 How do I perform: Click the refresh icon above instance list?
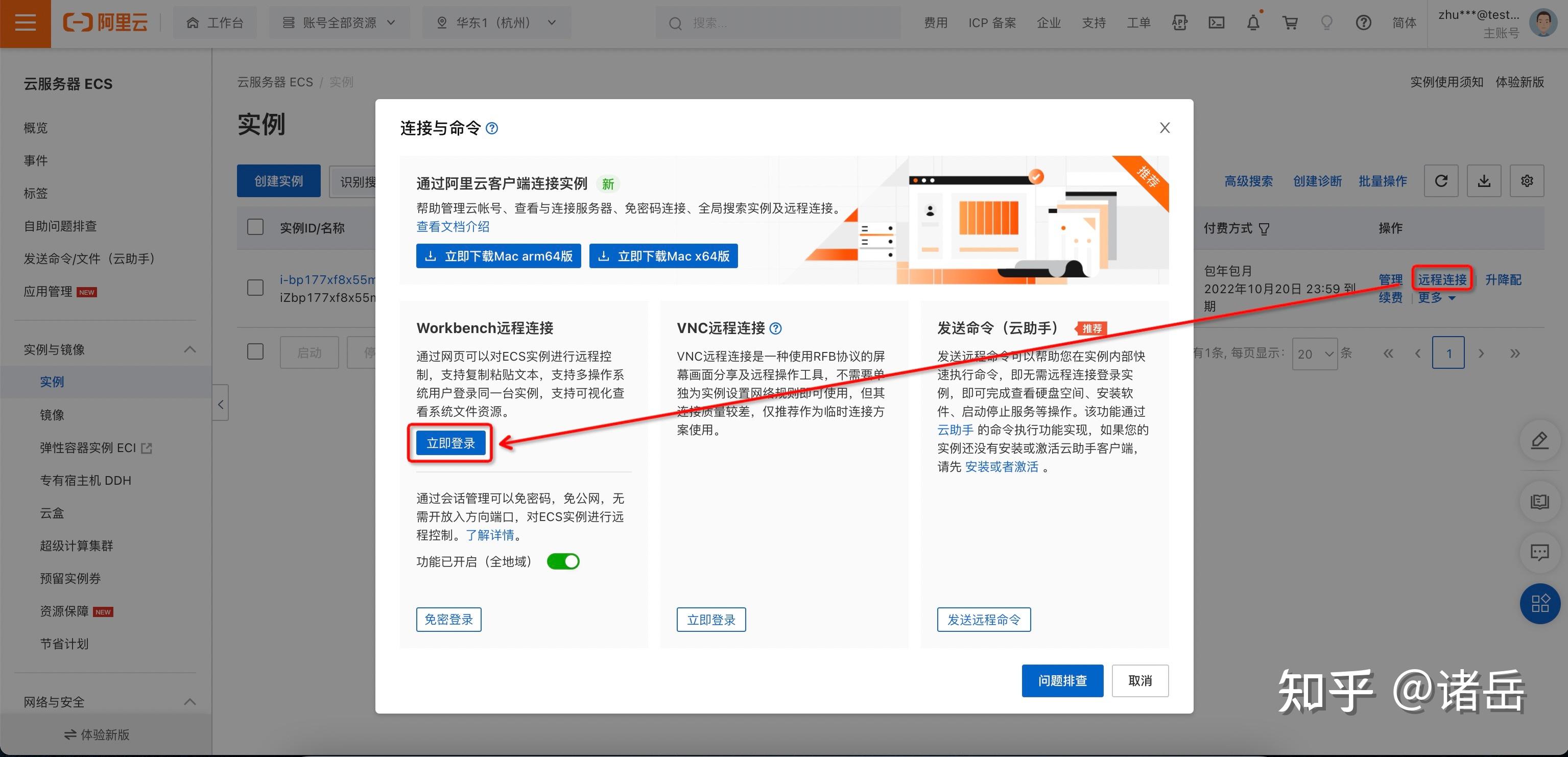[x=1441, y=181]
